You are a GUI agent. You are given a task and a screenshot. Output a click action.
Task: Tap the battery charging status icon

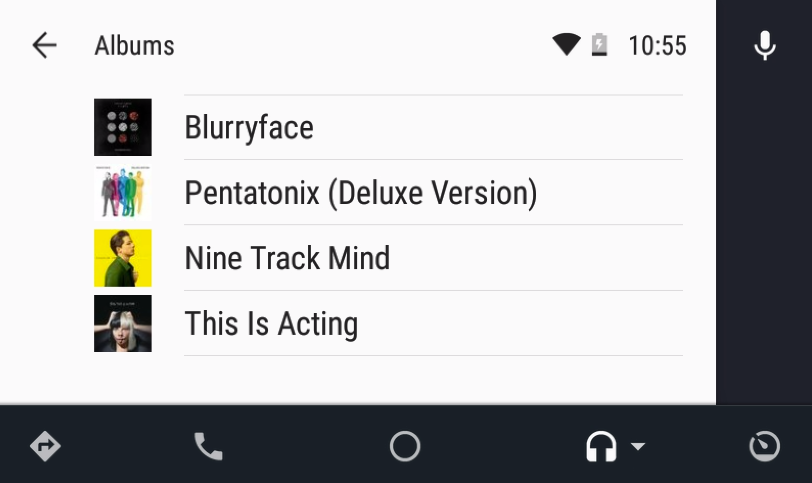(x=599, y=45)
